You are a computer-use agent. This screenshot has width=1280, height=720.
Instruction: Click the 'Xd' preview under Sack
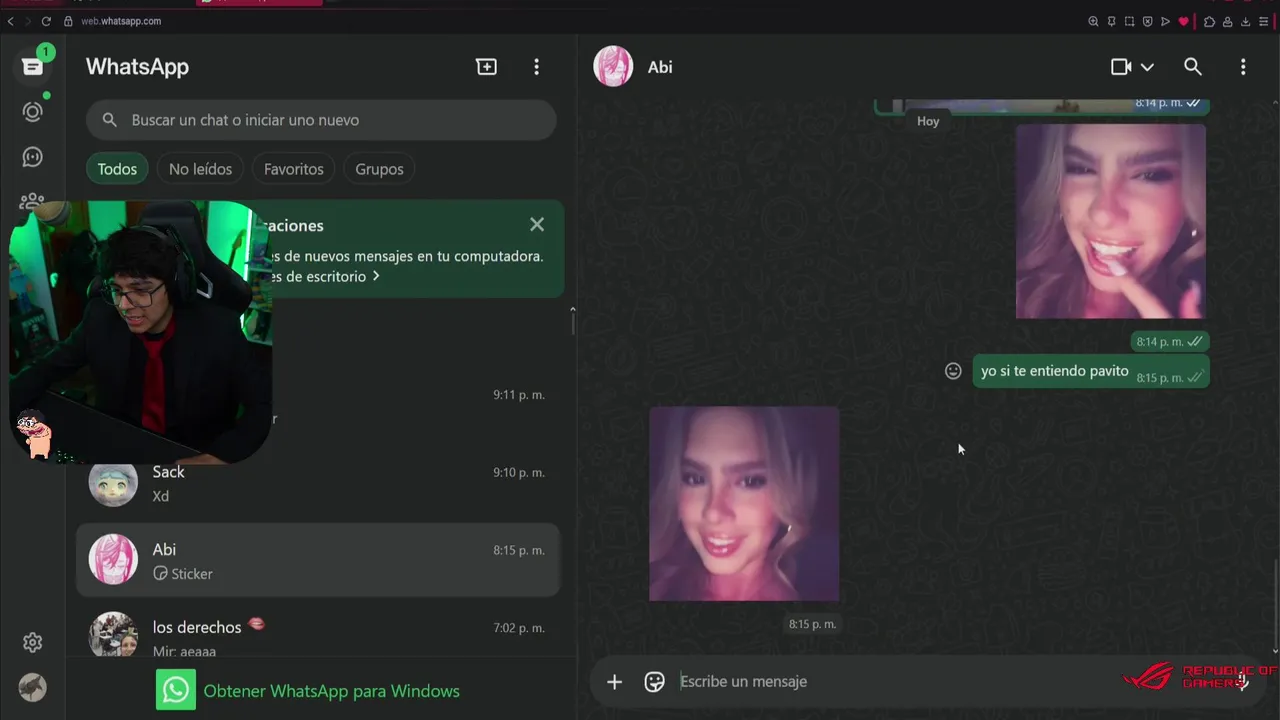(161, 496)
